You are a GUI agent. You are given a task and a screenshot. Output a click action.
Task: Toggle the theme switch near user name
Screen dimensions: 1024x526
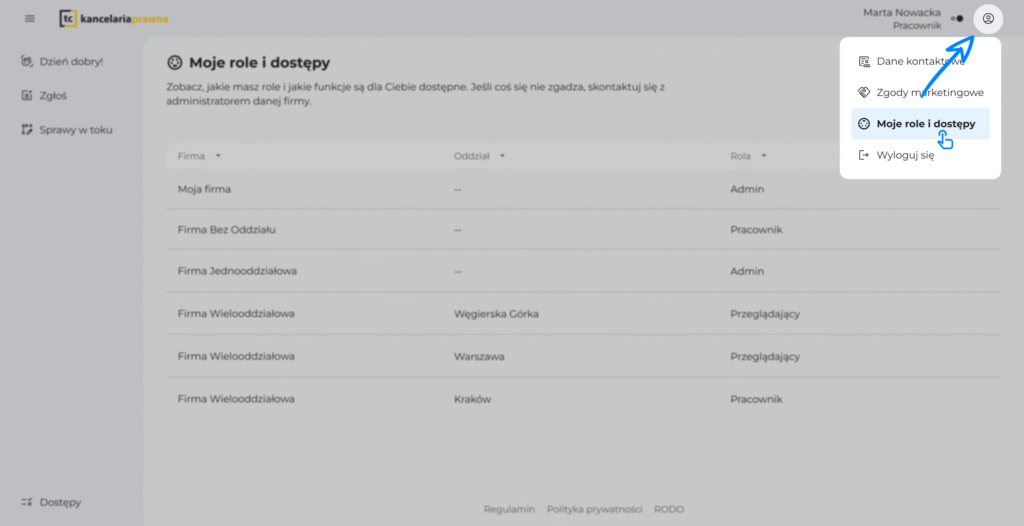tap(957, 18)
